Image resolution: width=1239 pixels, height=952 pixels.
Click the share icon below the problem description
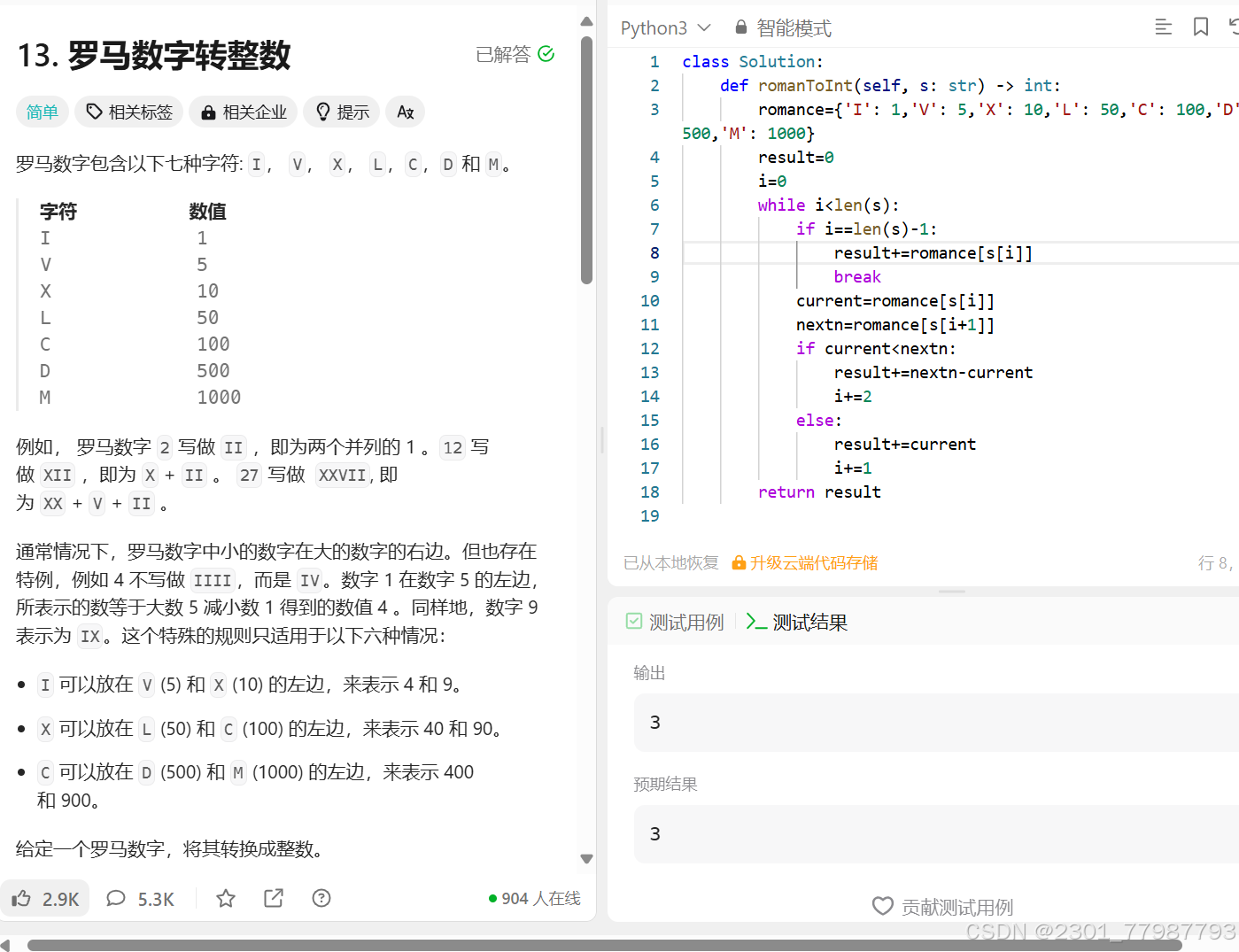pos(273,898)
